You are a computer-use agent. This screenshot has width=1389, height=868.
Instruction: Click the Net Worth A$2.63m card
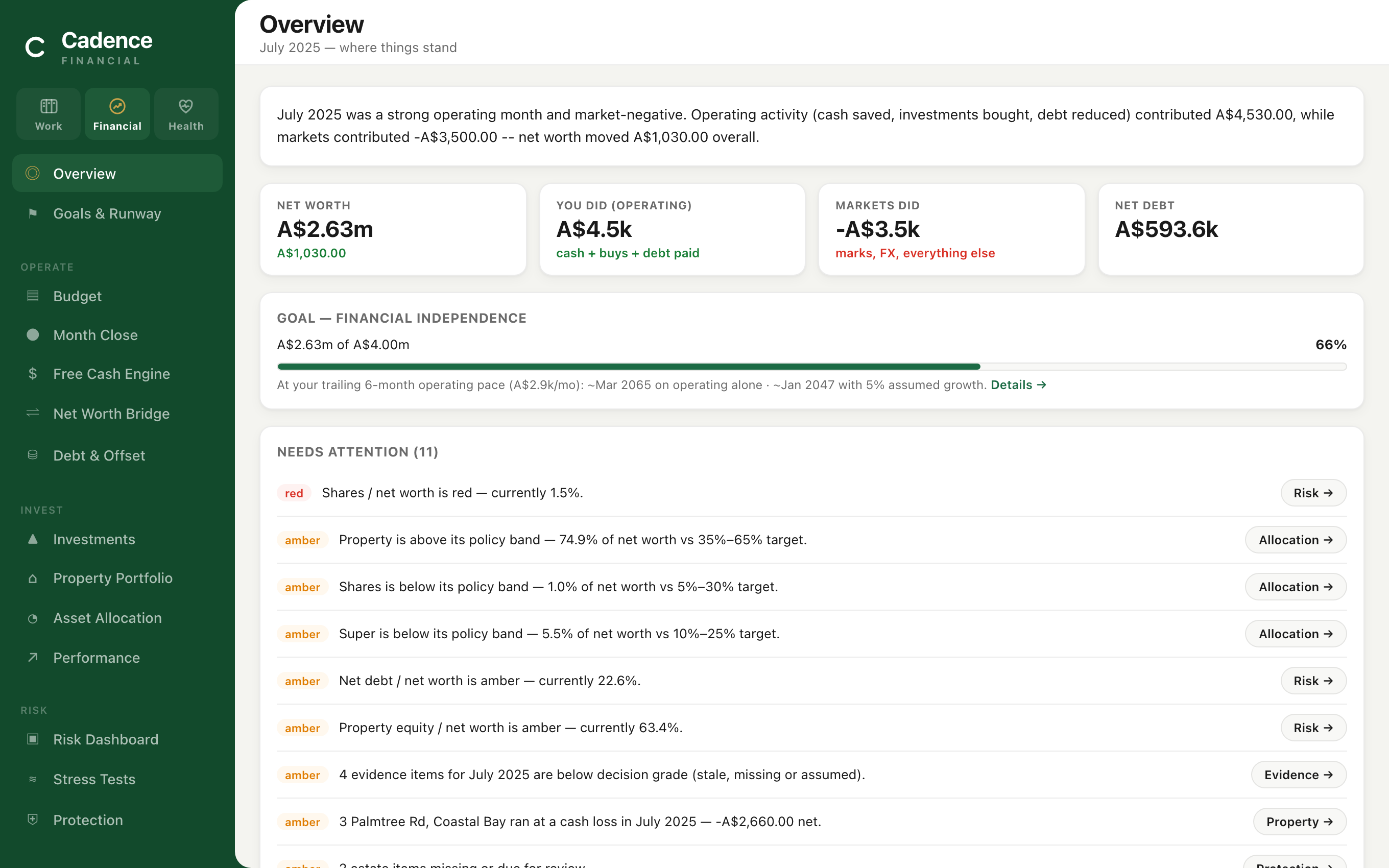point(393,229)
